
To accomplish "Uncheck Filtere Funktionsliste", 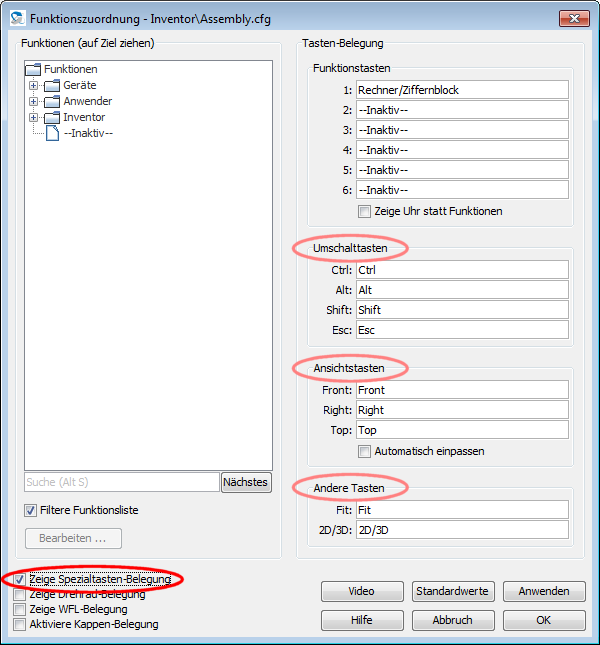I will coord(31,511).
